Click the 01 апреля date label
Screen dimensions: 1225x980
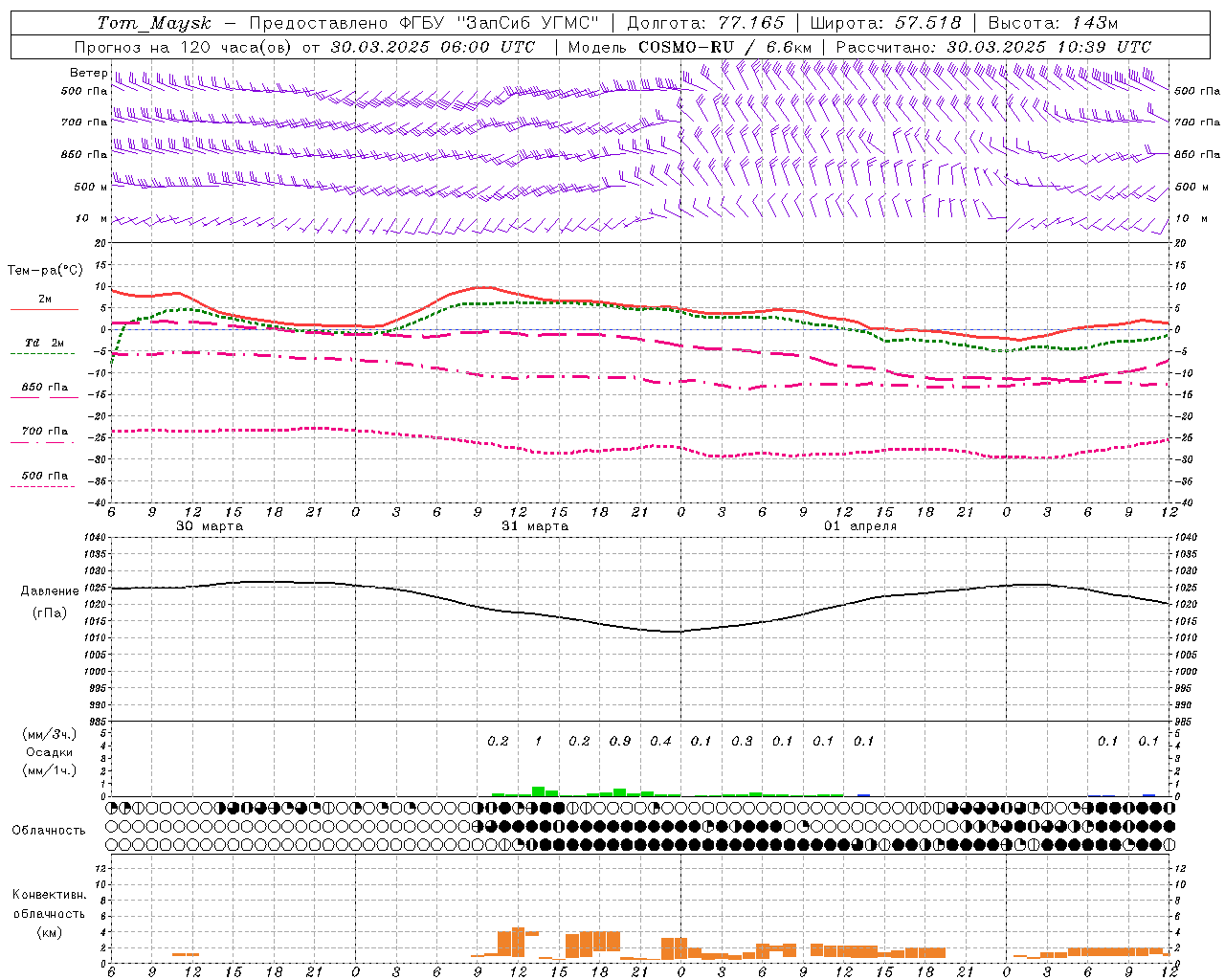coord(860,526)
